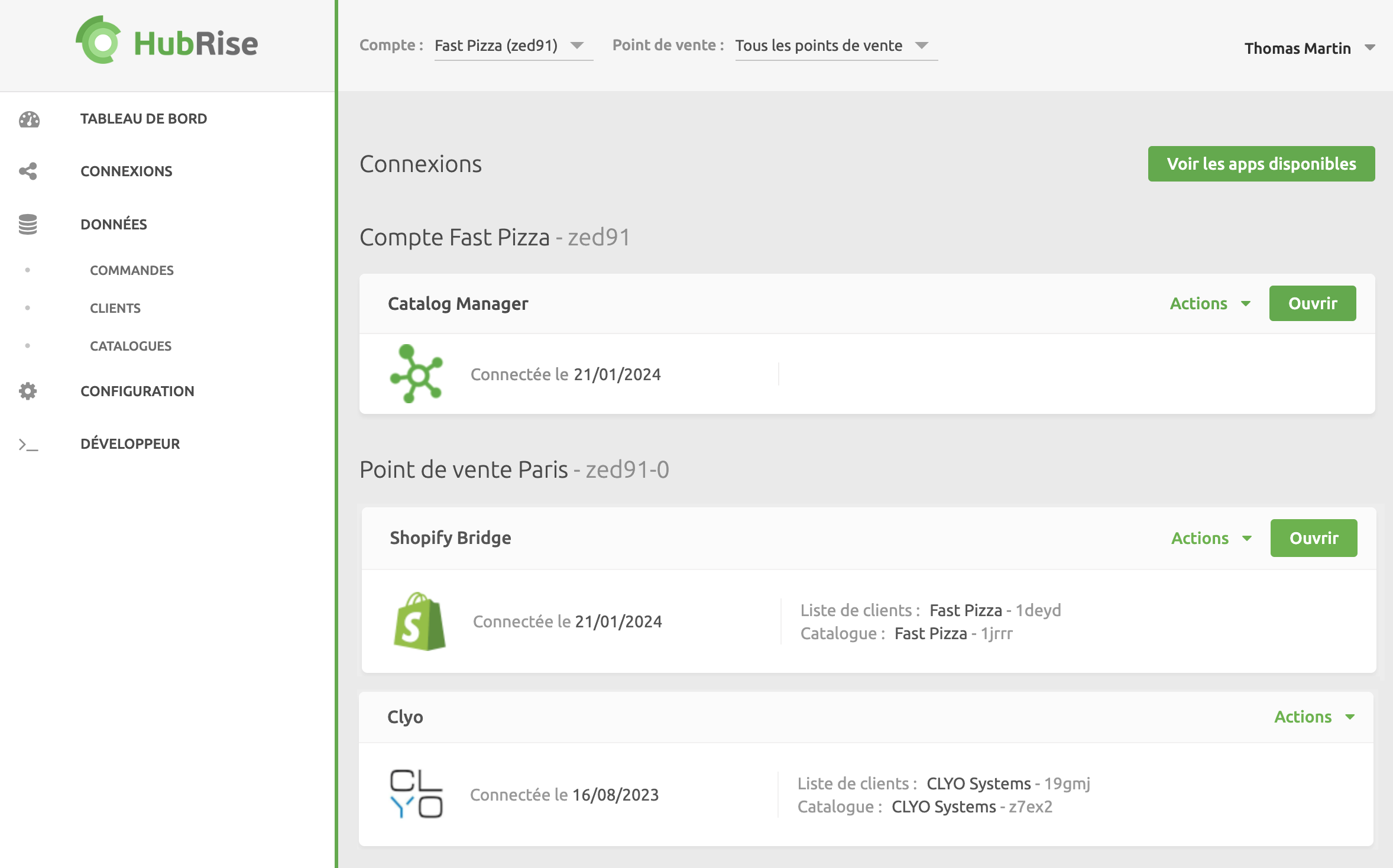Image resolution: width=1393 pixels, height=868 pixels.
Task: Open Actions dropdown for Clyo
Action: [x=1314, y=717]
